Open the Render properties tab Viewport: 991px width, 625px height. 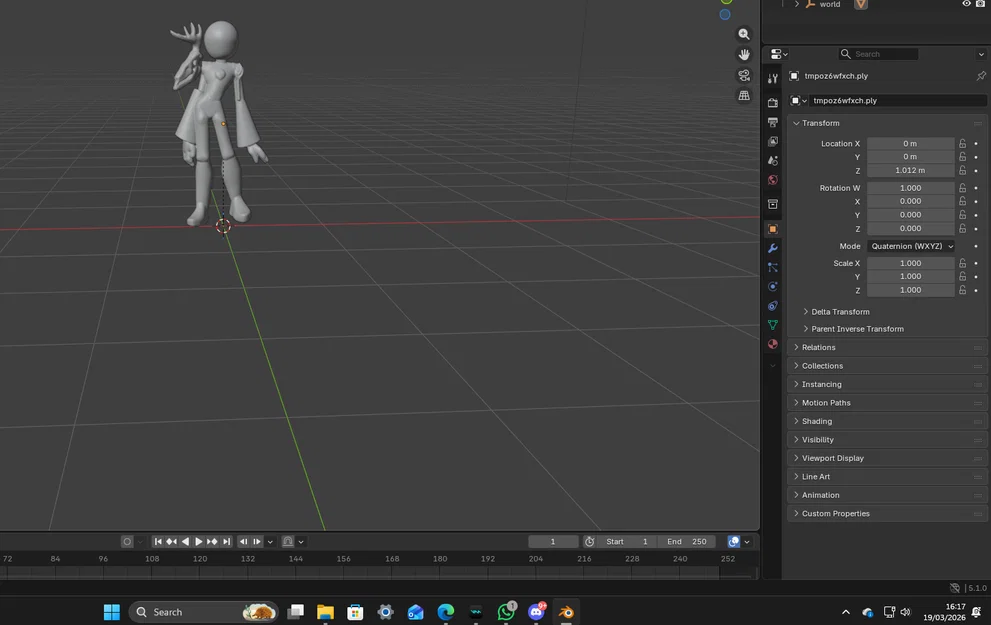pos(772,102)
